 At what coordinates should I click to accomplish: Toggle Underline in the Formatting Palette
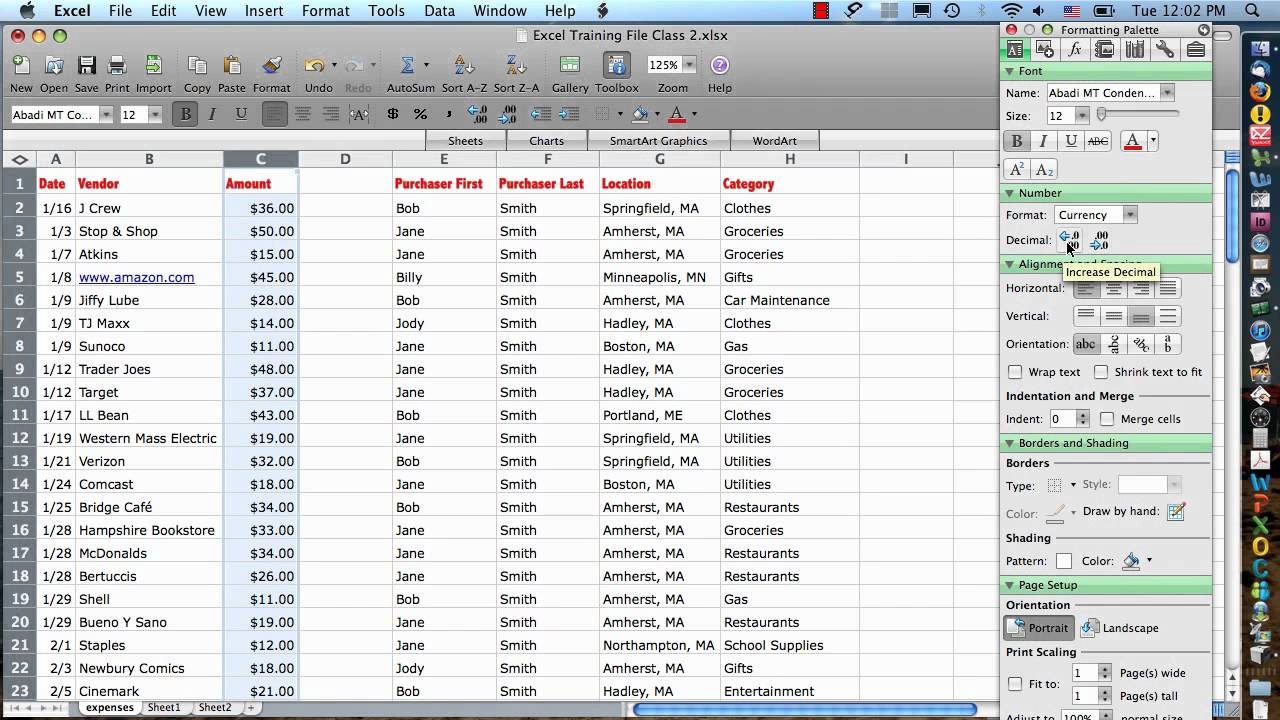(x=1071, y=141)
